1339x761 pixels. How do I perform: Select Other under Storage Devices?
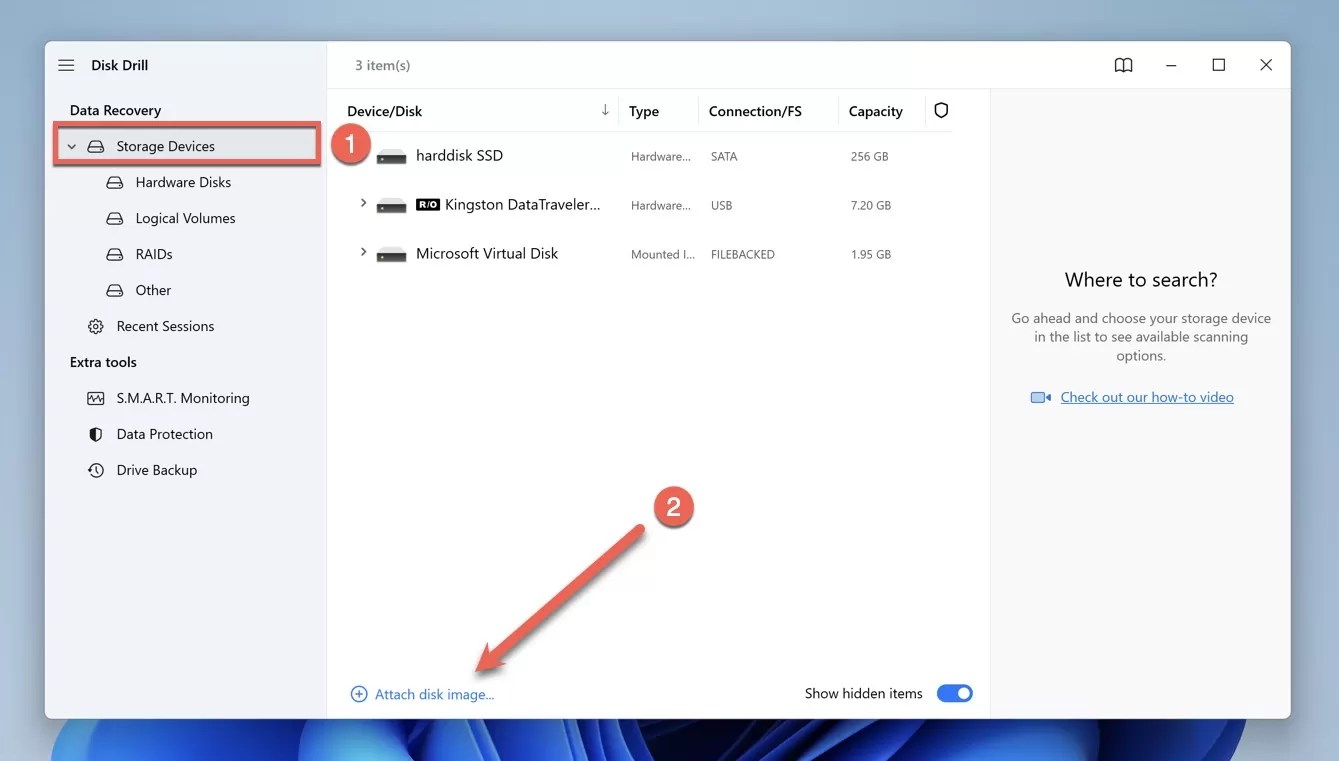(152, 289)
